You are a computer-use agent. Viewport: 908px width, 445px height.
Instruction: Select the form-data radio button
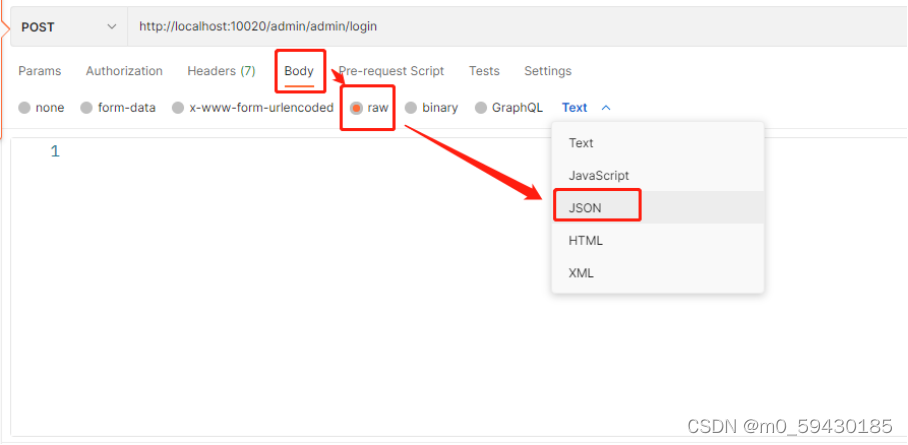86,108
